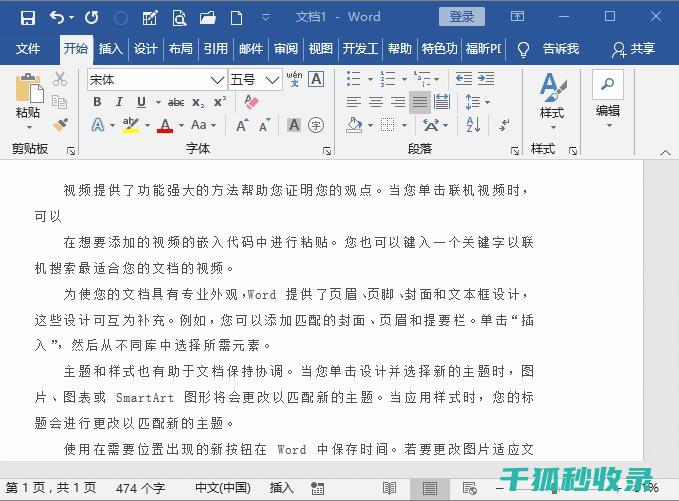This screenshot has width=679, height=501.
Task: Click the open folder icon in quick access toolbar
Action: tap(208, 18)
